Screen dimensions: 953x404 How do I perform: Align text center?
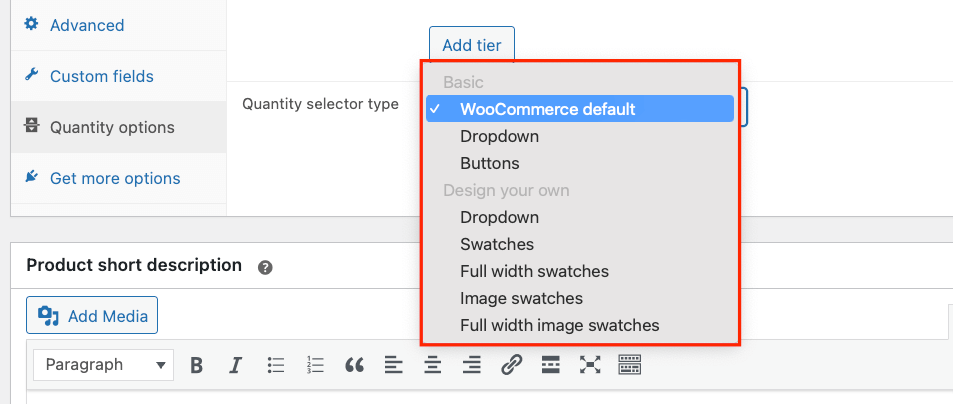coord(432,365)
